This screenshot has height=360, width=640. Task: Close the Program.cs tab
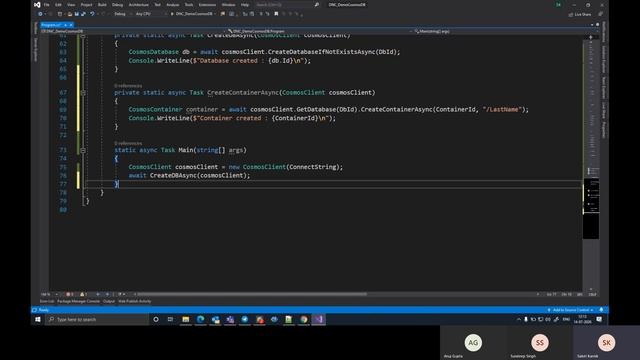point(71,25)
